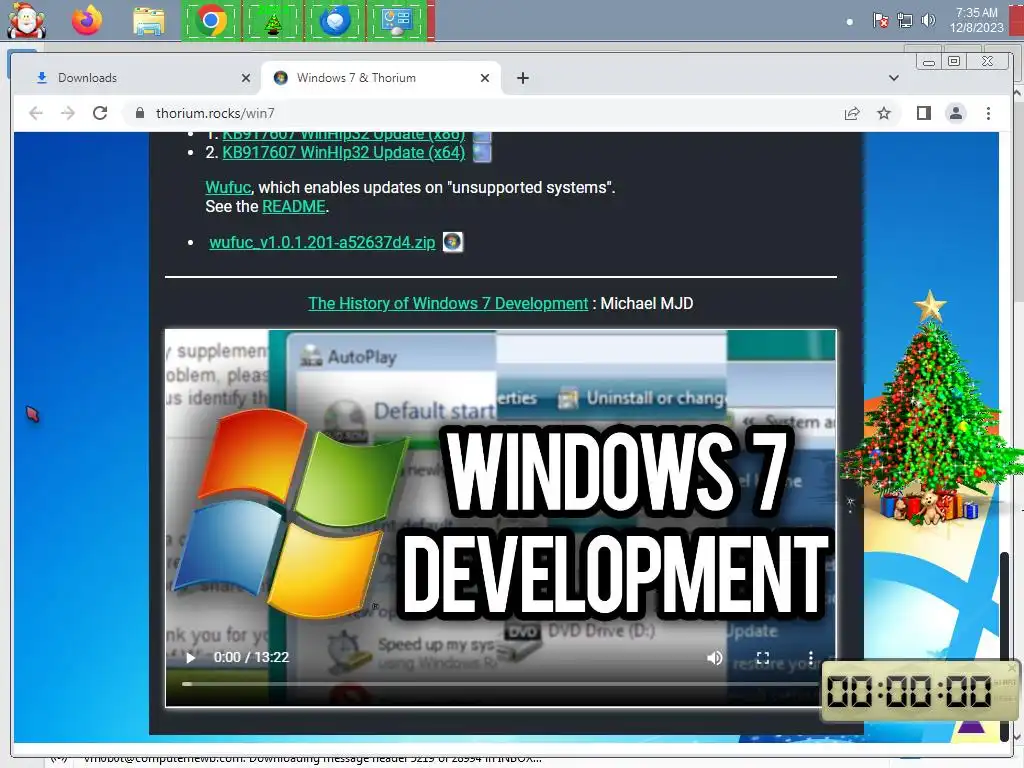
Task: Play the Windows 7 Development video
Action: pyautogui.click(x=191, y=658)
